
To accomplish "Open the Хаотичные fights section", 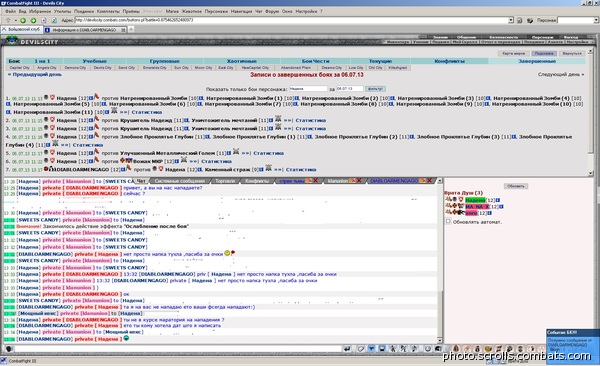I will pos(241,61).
